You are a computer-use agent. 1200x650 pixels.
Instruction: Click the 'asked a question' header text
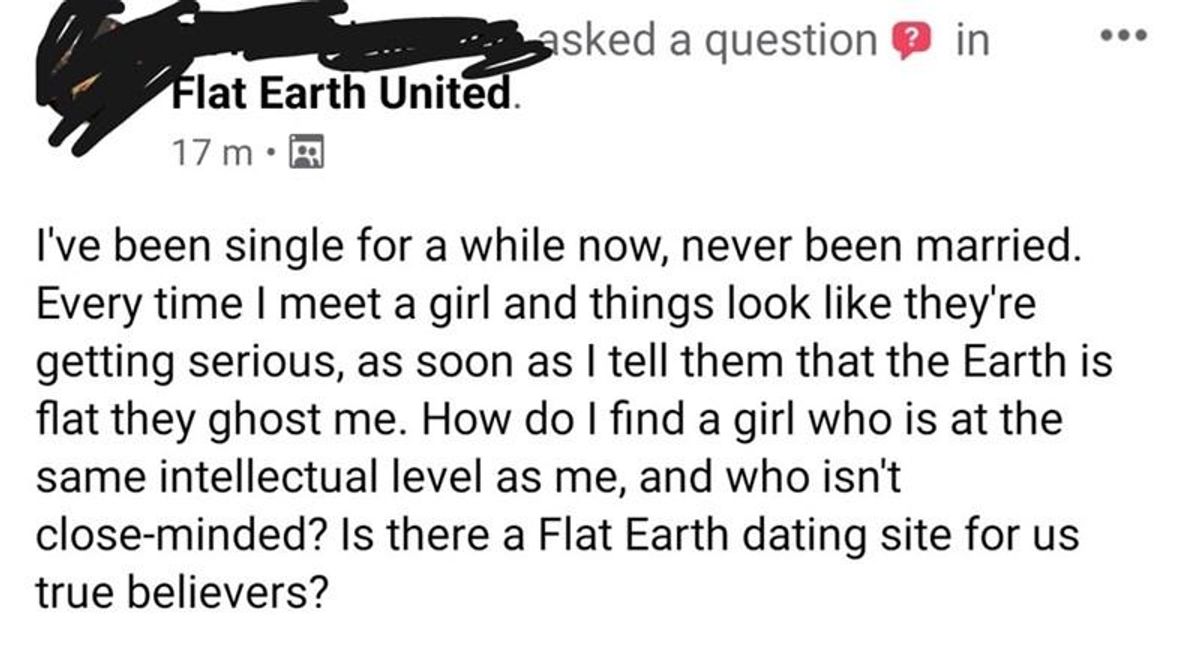coord(709,40)
